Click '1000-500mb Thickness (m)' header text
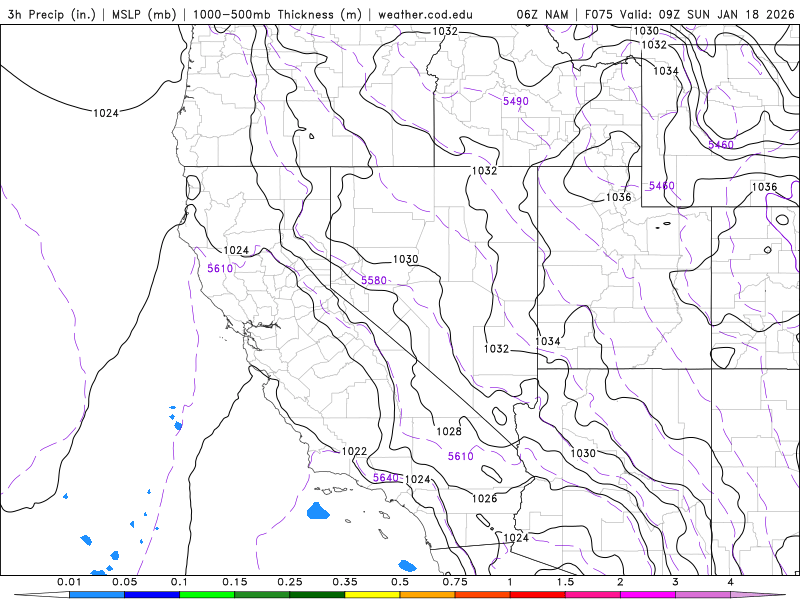 coord(277,14)
